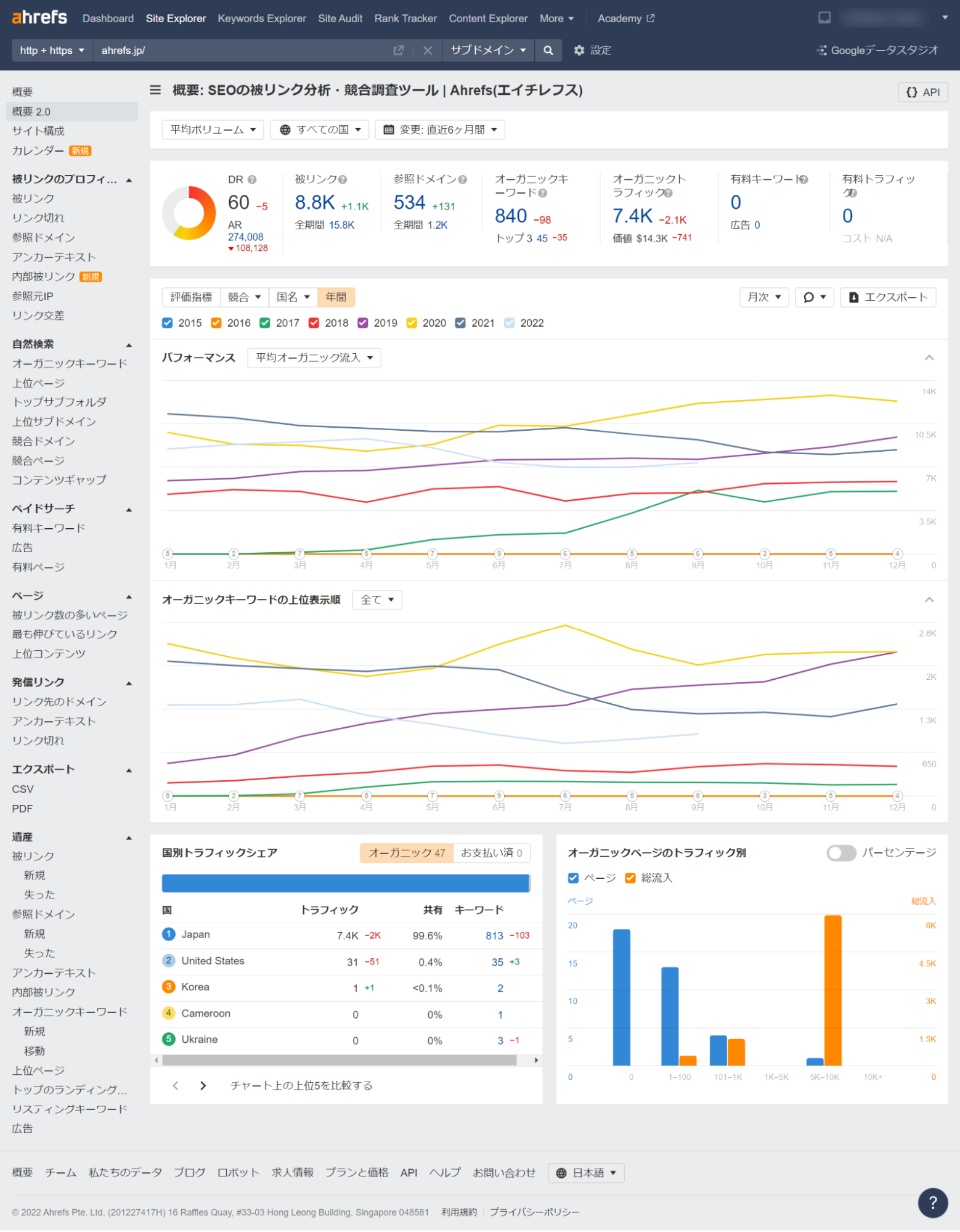Open Keywords Explorer in top menu
The height and width of the screenshot is (1232, 960).
click(262, 18)
